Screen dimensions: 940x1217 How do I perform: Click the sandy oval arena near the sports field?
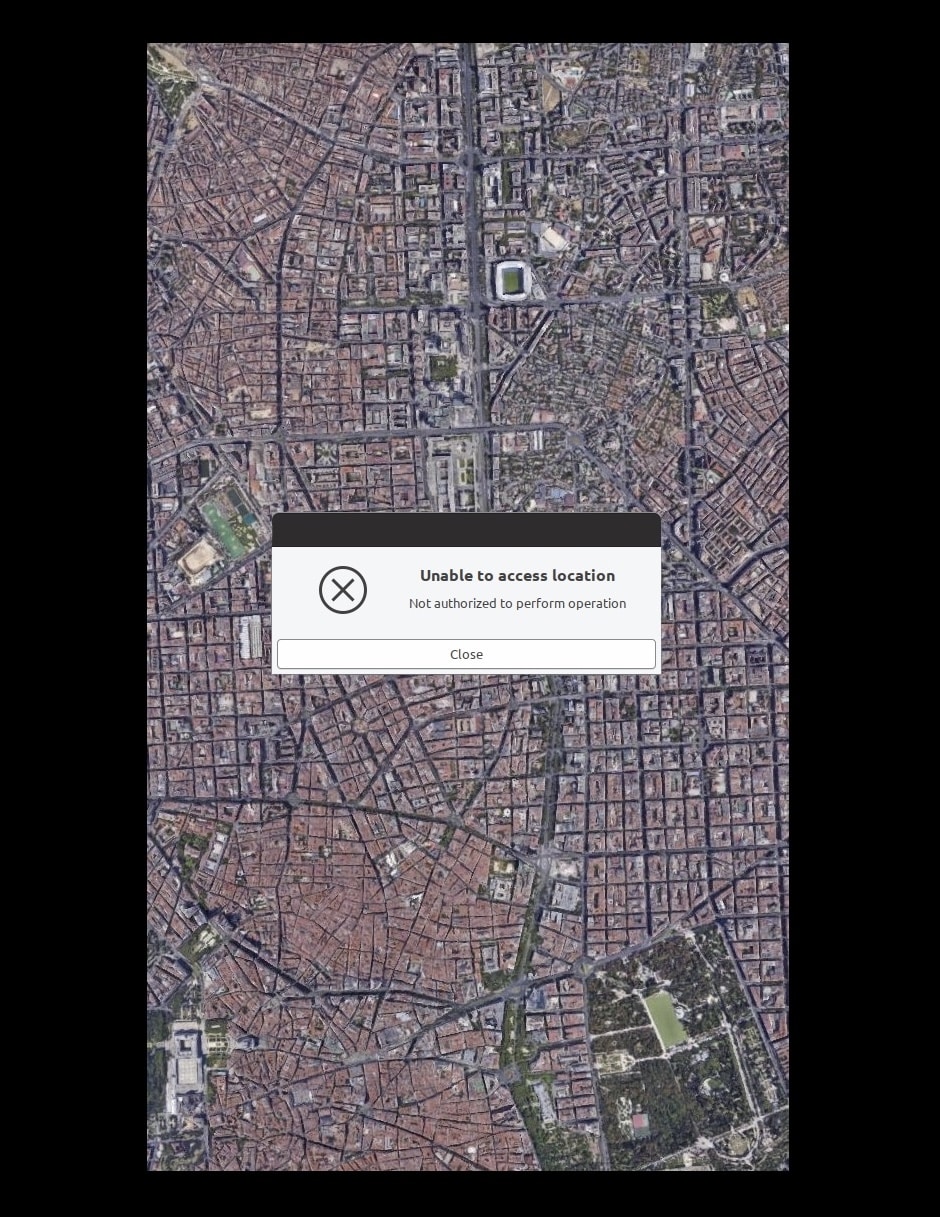[x=197, y=557]
